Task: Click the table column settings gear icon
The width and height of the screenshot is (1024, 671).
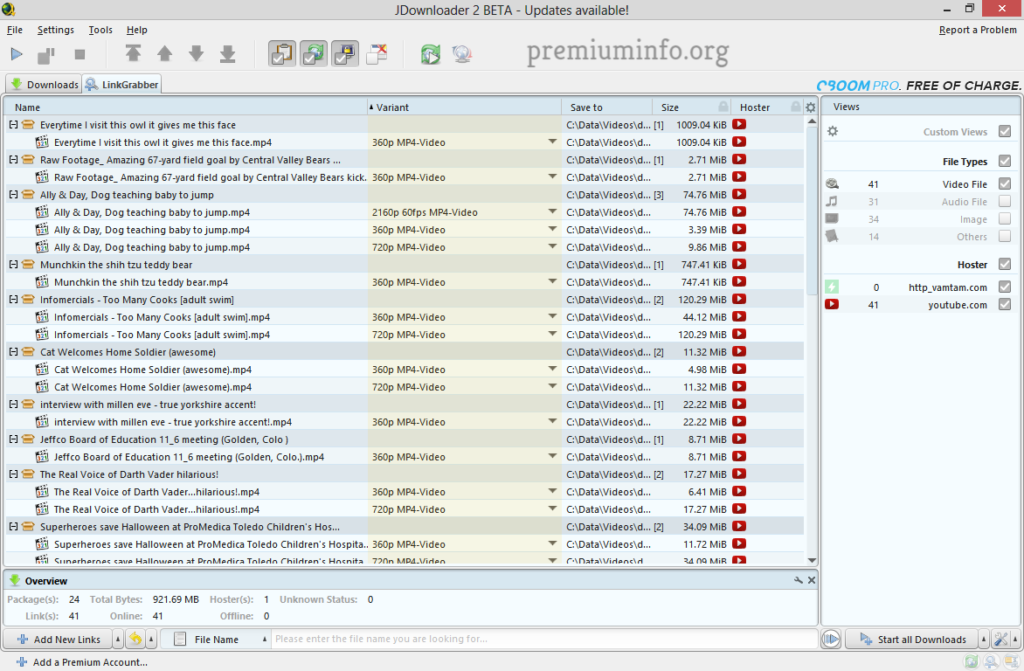Action: point(811,107)
